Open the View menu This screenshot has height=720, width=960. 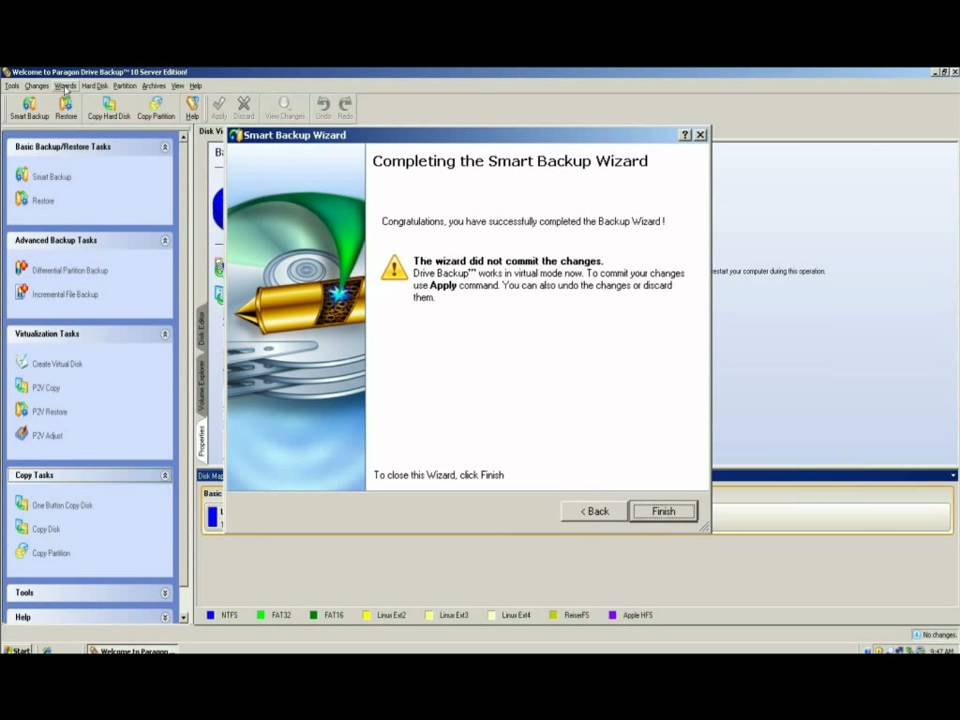178,86
